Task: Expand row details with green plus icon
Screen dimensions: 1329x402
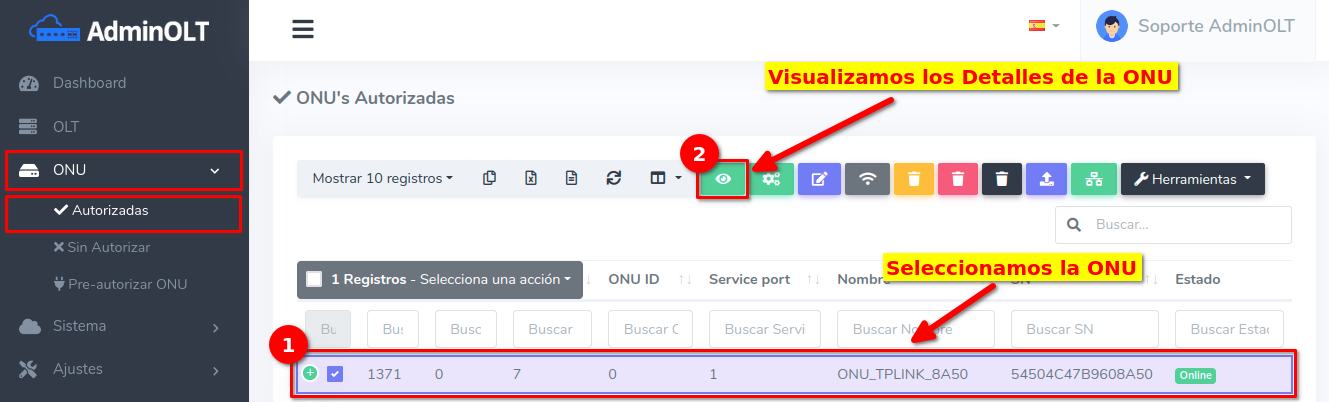Action: [x=310, y=373]
